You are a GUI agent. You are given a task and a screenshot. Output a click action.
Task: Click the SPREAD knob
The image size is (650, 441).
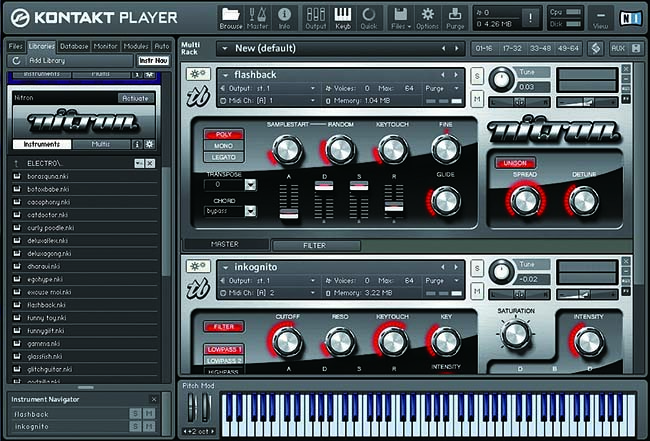tap(525, 201)
